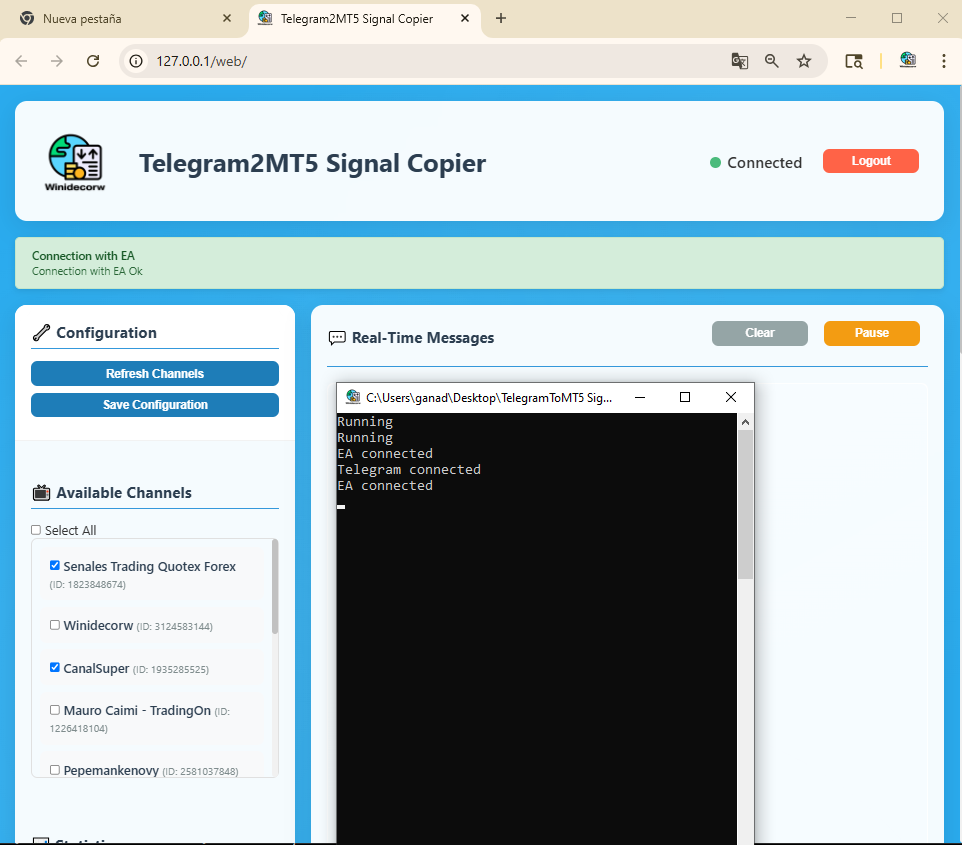
Task: Pause the real-time messages feed
Action: (x=871, y=333)
